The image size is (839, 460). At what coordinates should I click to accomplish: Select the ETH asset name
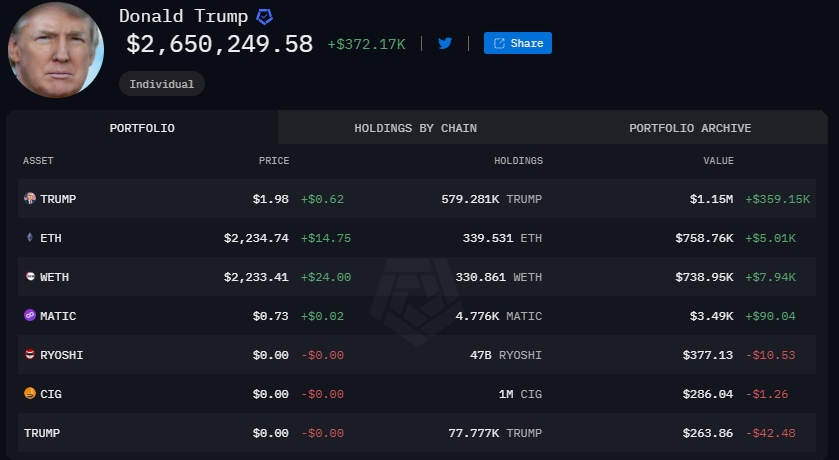click(x=51, y=238)
